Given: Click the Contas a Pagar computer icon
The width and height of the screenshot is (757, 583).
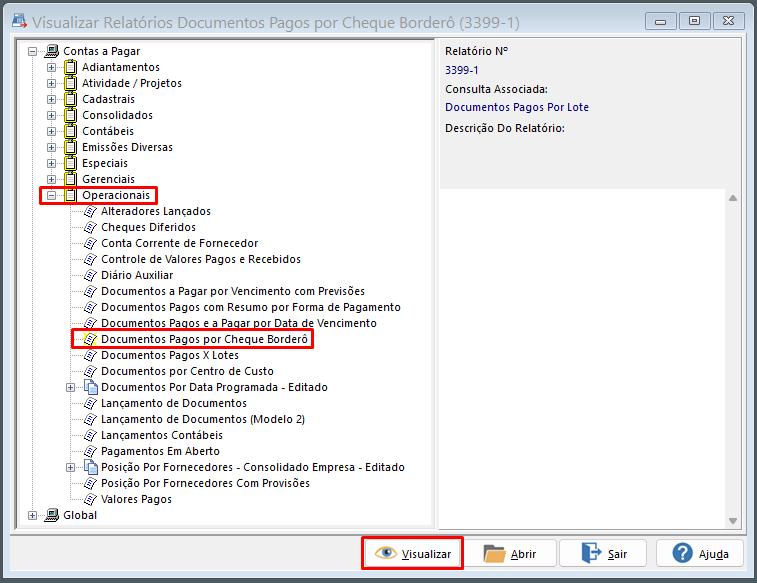Looking at the screenshot, I should (x=52, y=51).
